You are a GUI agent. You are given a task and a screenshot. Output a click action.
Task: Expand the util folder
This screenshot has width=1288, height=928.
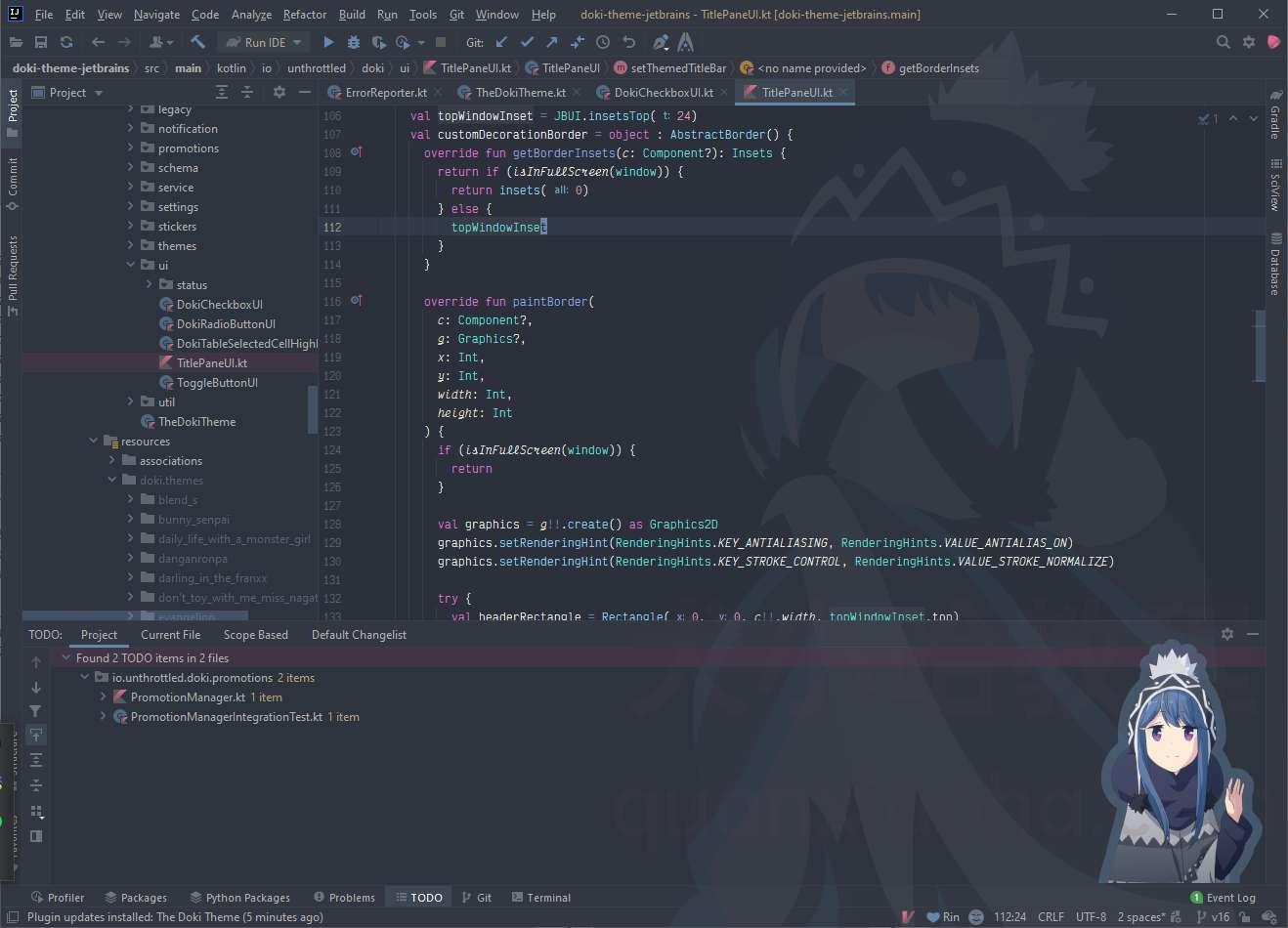(131, 402)
